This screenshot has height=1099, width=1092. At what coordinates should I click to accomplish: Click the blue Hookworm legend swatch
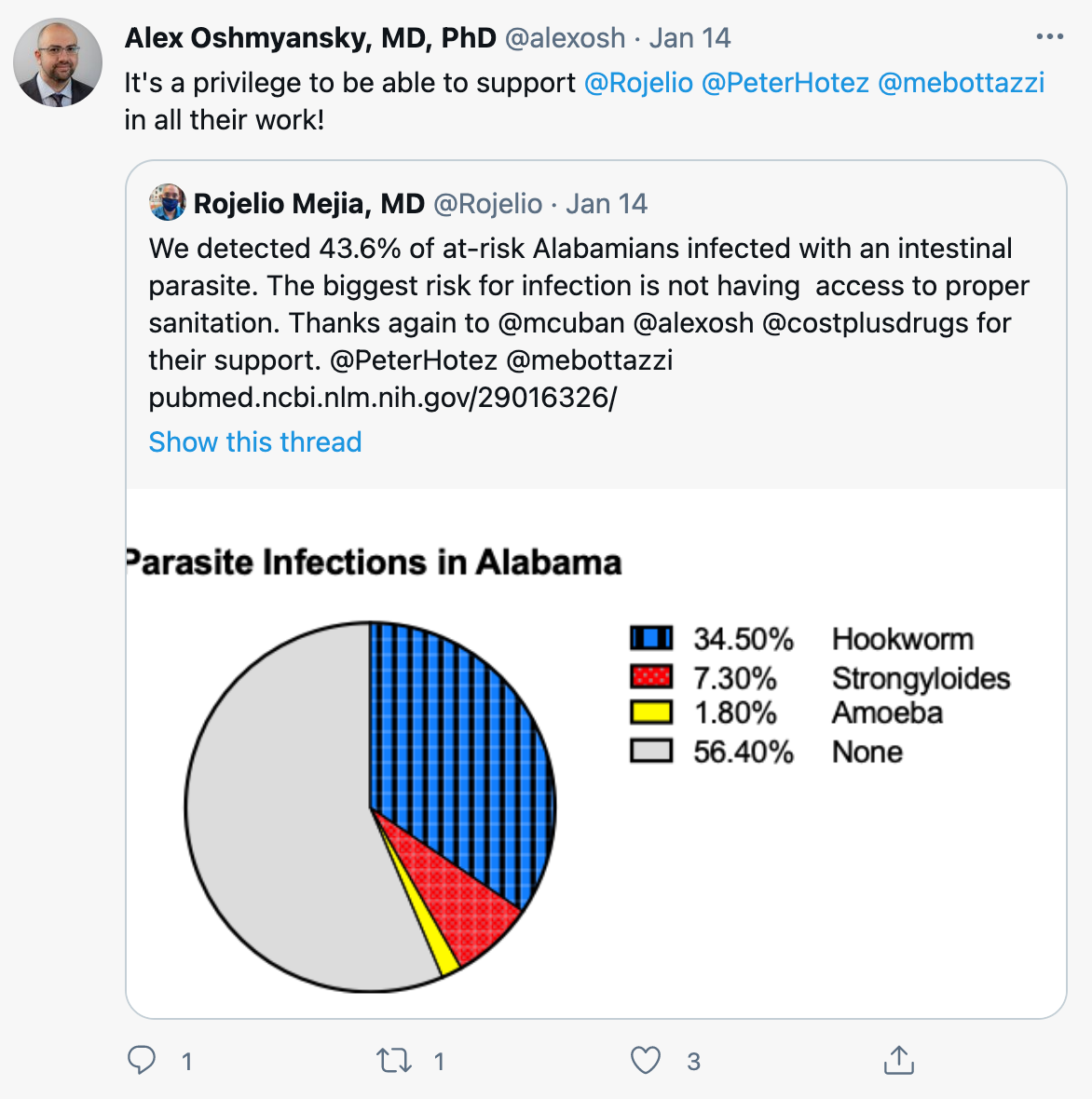coord(651,639)
